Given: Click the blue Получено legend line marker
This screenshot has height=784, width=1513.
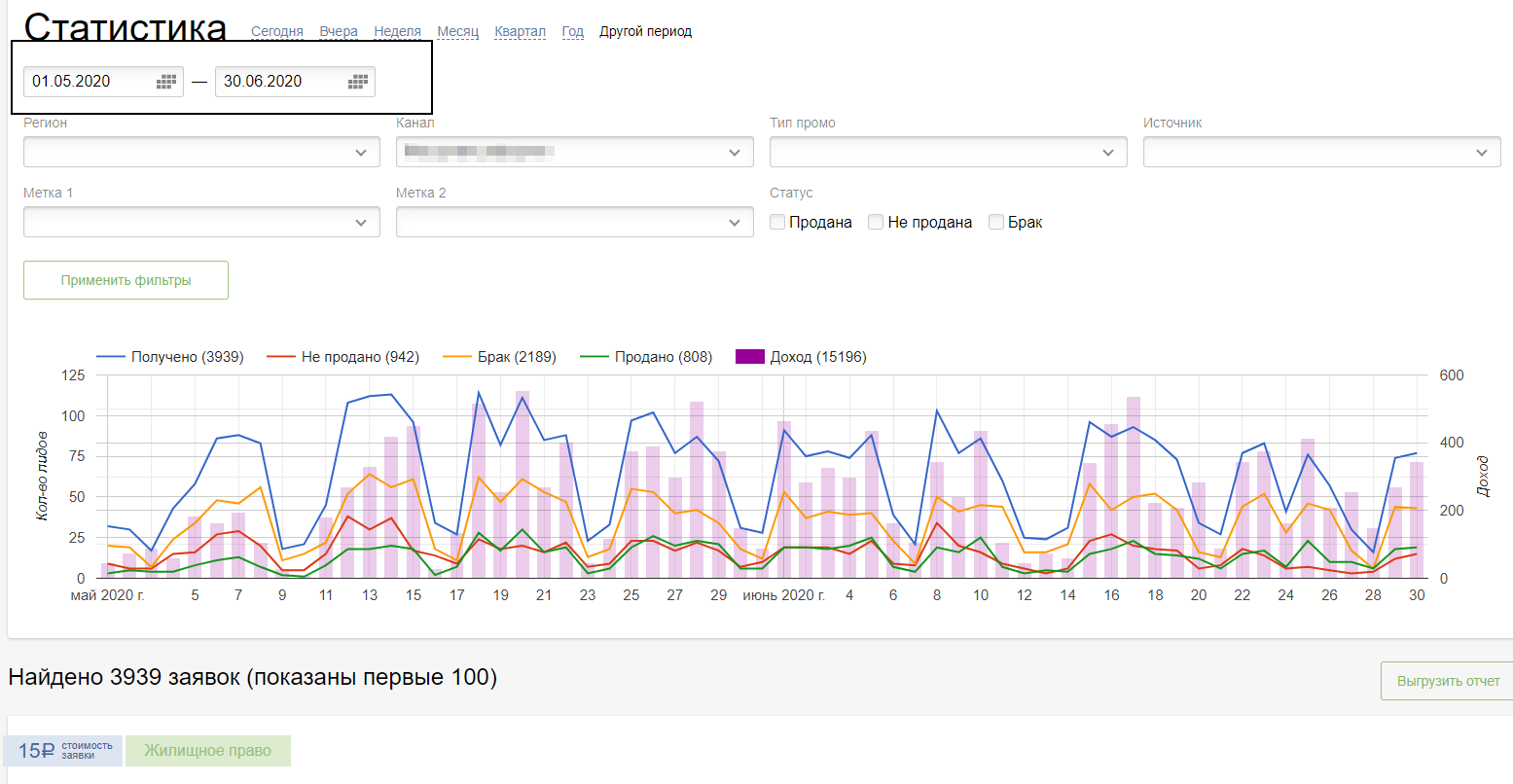Looking at the screenshot, I should click(111, 357).
